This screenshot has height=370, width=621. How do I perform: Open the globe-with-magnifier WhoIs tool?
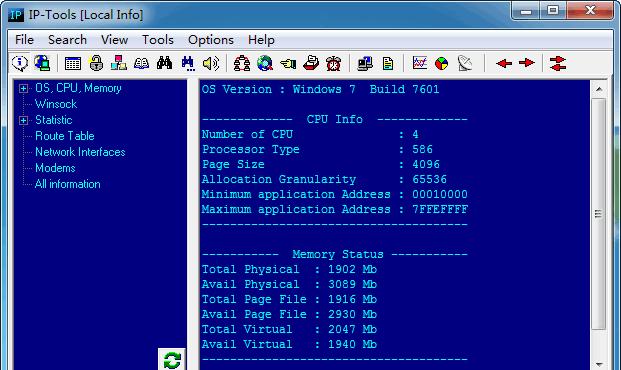[265, 63]
